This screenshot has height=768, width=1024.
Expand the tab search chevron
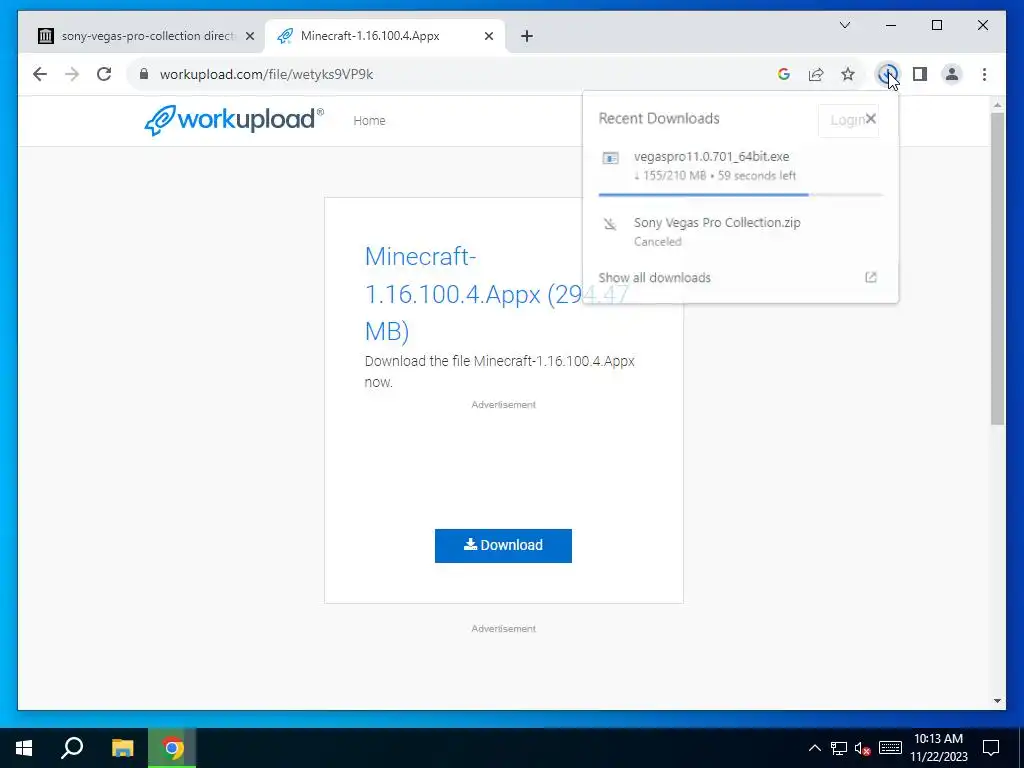[x=844, y=25]
